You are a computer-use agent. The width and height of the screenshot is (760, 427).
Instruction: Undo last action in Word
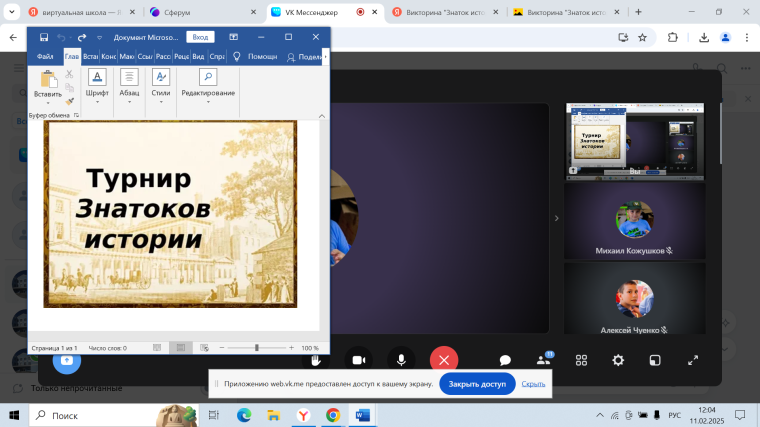pyautogui.click(x=61, y=37)
